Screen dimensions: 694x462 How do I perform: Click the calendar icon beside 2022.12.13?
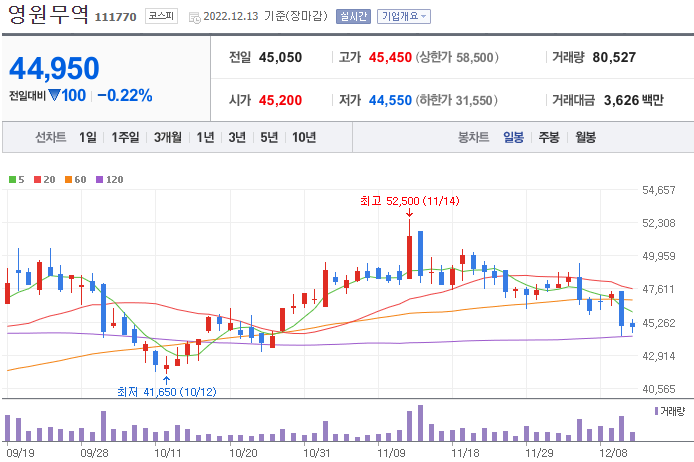point(194,18)
